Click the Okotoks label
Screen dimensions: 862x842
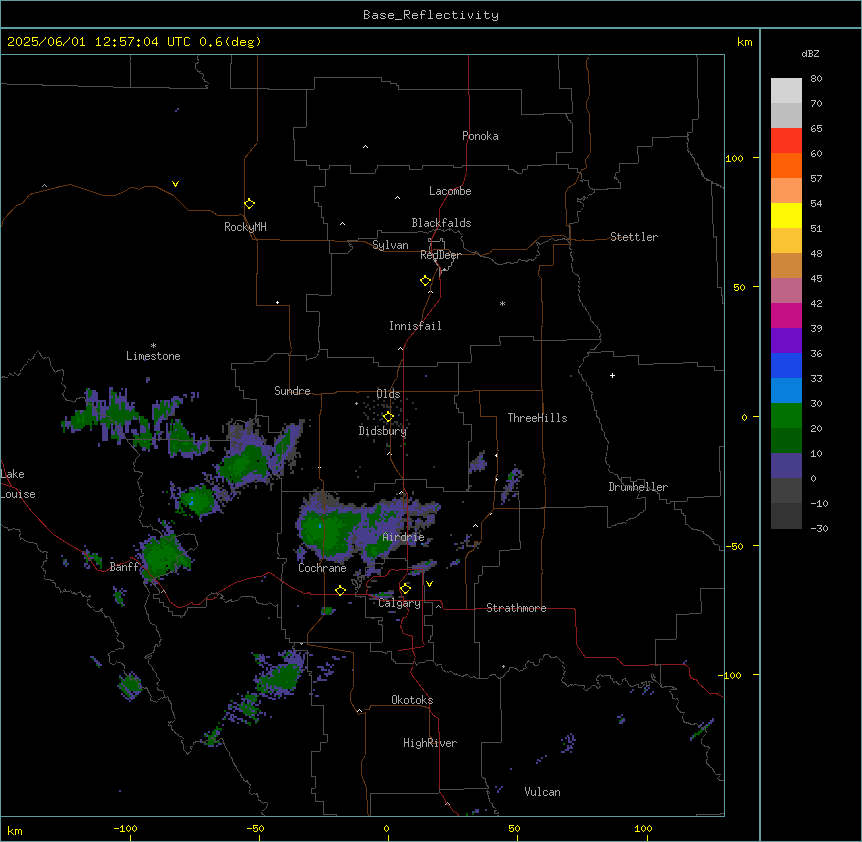click(x=412, y=700)
